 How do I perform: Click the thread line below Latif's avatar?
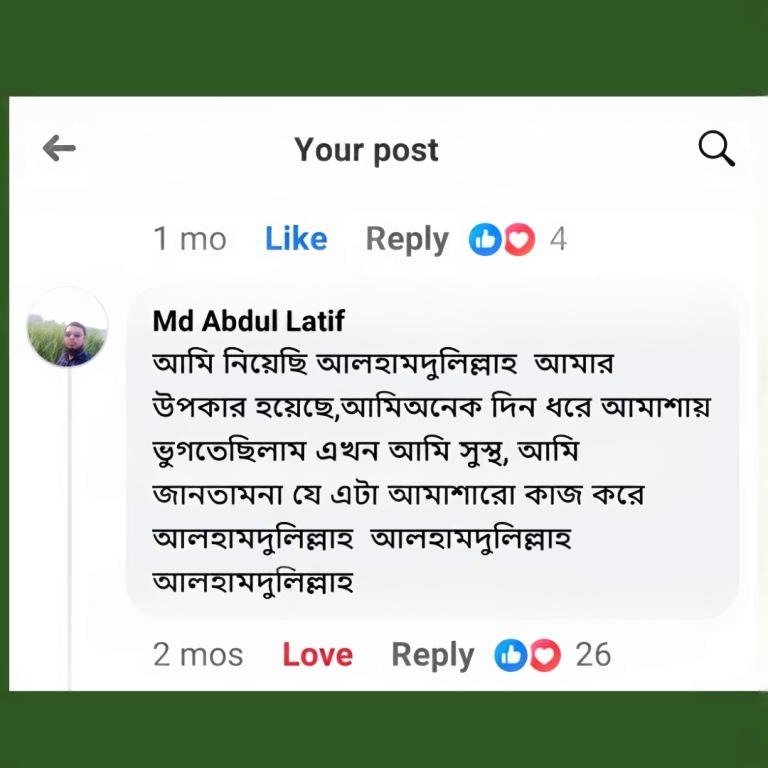coord(69,520)
